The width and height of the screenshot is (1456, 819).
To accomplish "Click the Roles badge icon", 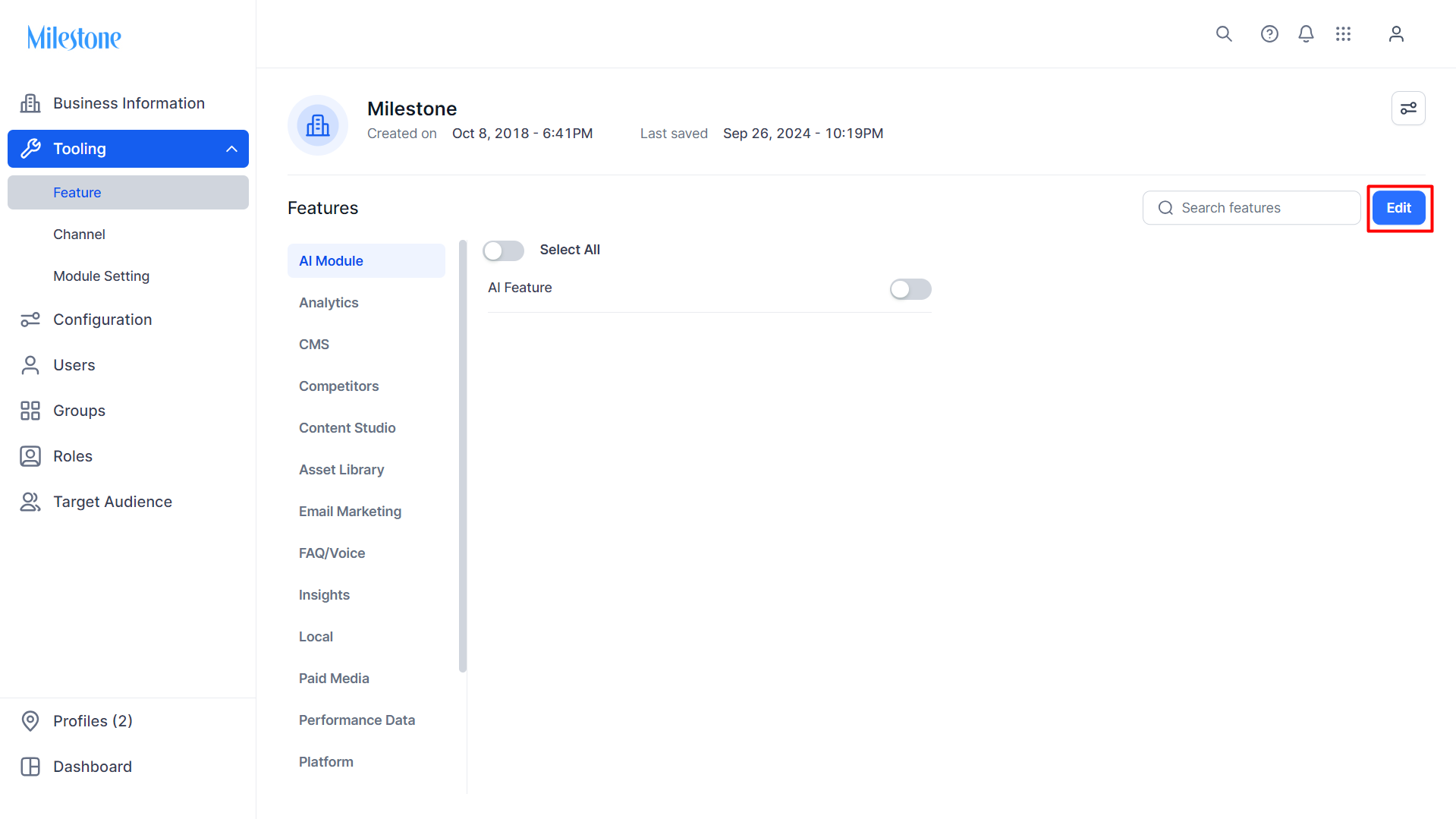I will point(30,456).
